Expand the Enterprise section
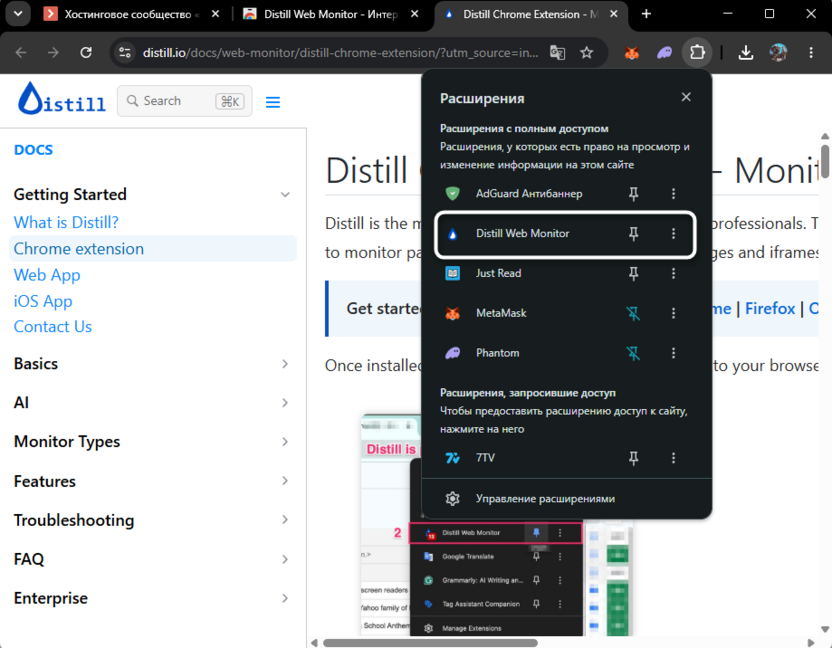Screen dimensions: 832x648 tap(285, 598)
